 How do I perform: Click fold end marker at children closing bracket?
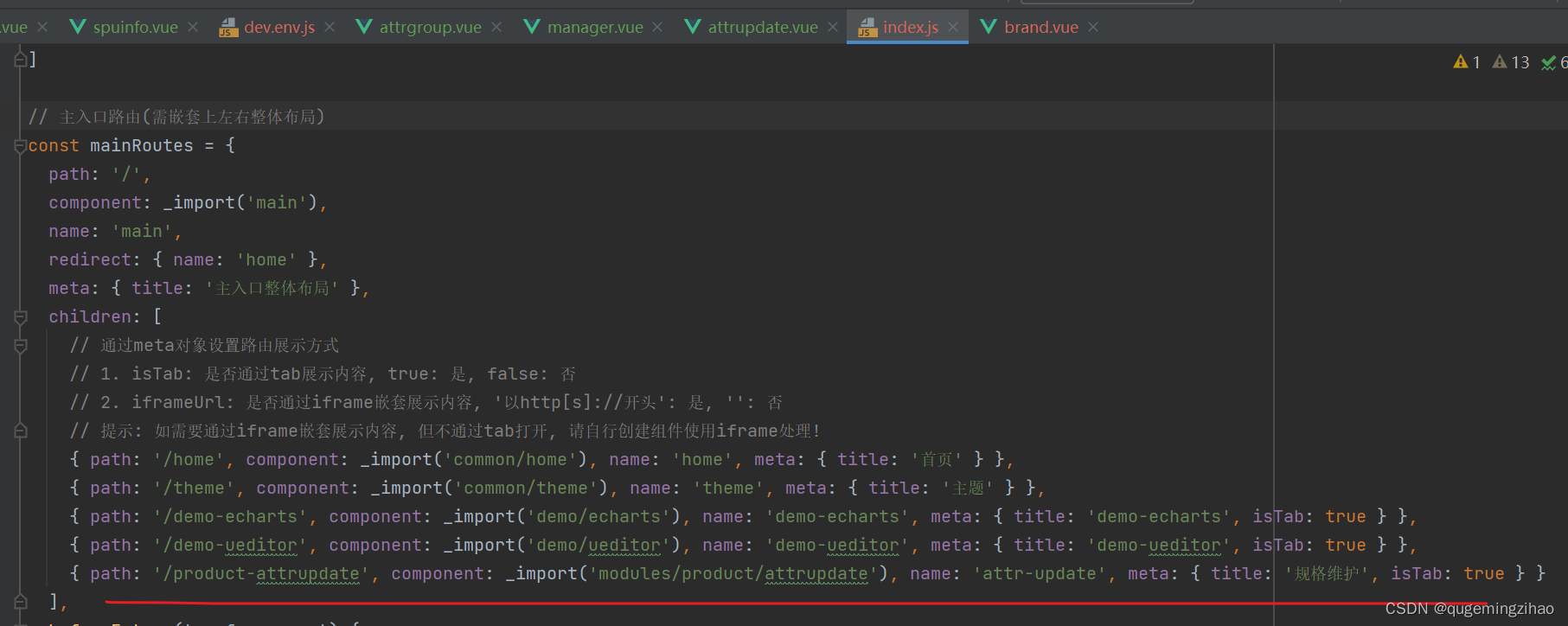pos(21,602)
